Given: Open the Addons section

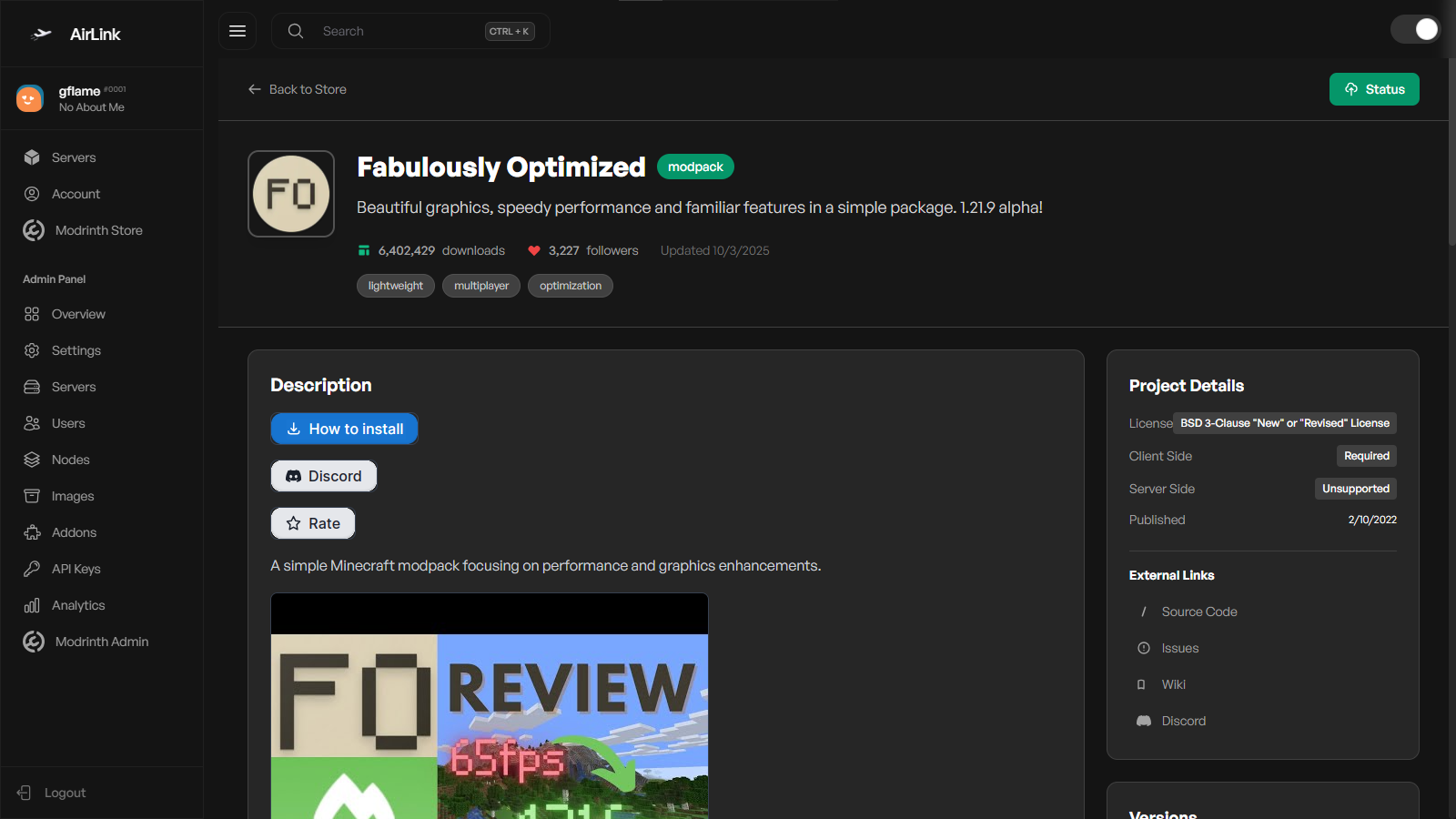Looking at the screenshot, I should click(x=74, y=532).
